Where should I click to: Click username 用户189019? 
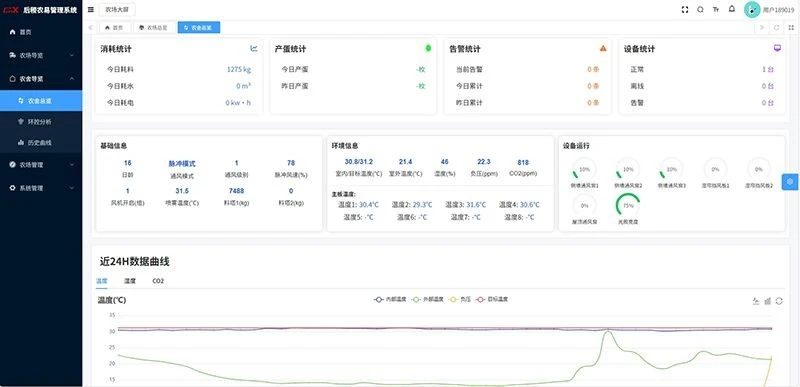click(779, 10)
